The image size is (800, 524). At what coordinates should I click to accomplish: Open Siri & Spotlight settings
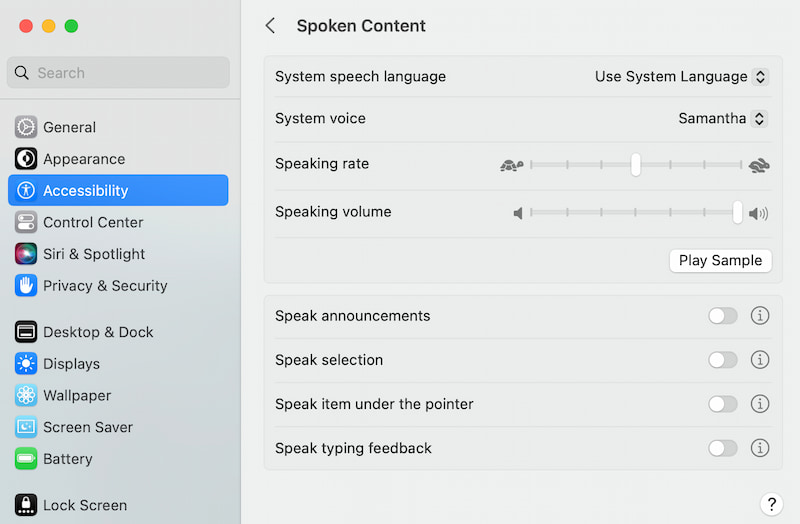pyautogui.click(x=118, y=254)
